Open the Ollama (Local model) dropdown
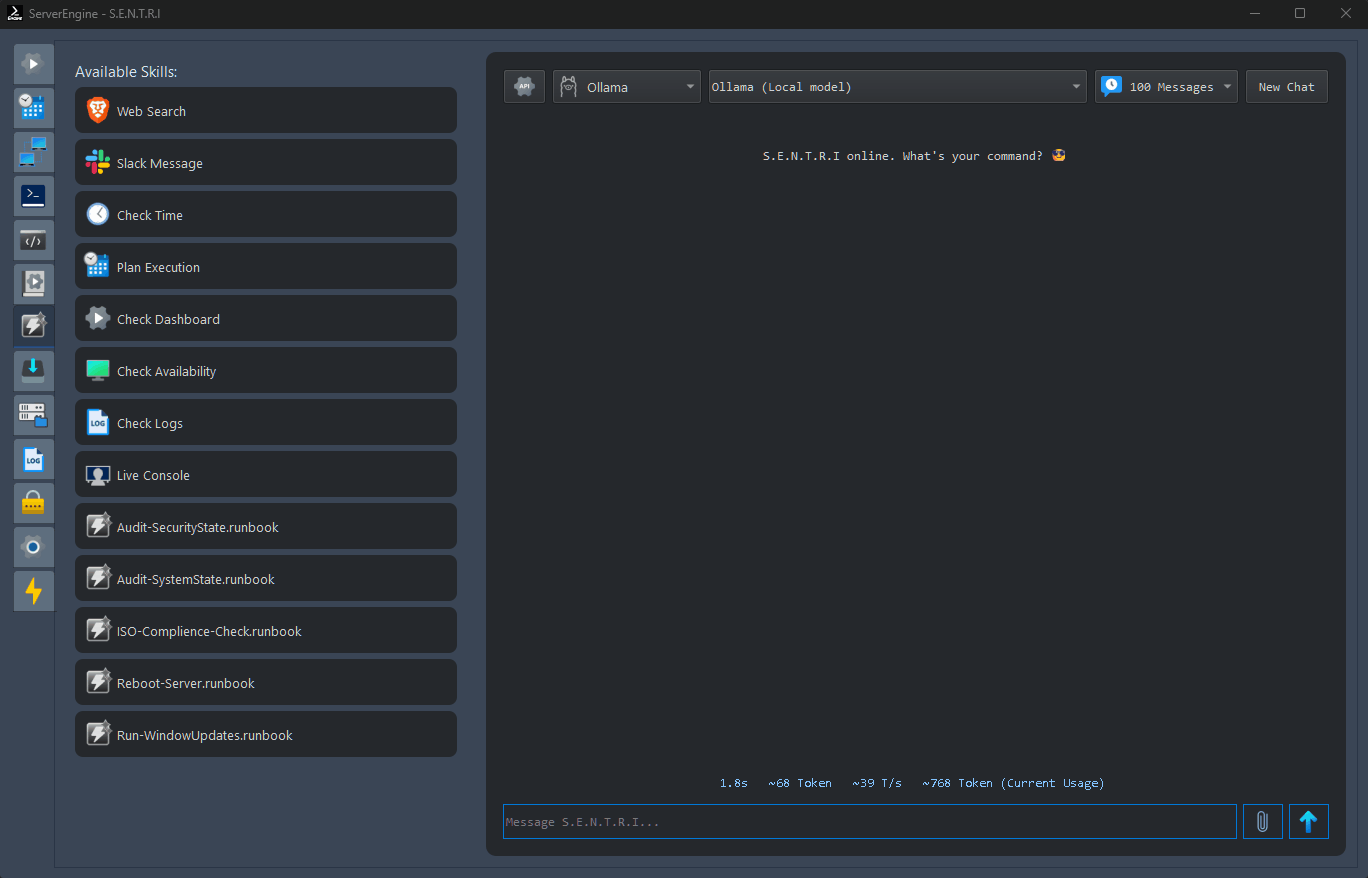The height and width of the screenshot is (878, 1368). 897,87
